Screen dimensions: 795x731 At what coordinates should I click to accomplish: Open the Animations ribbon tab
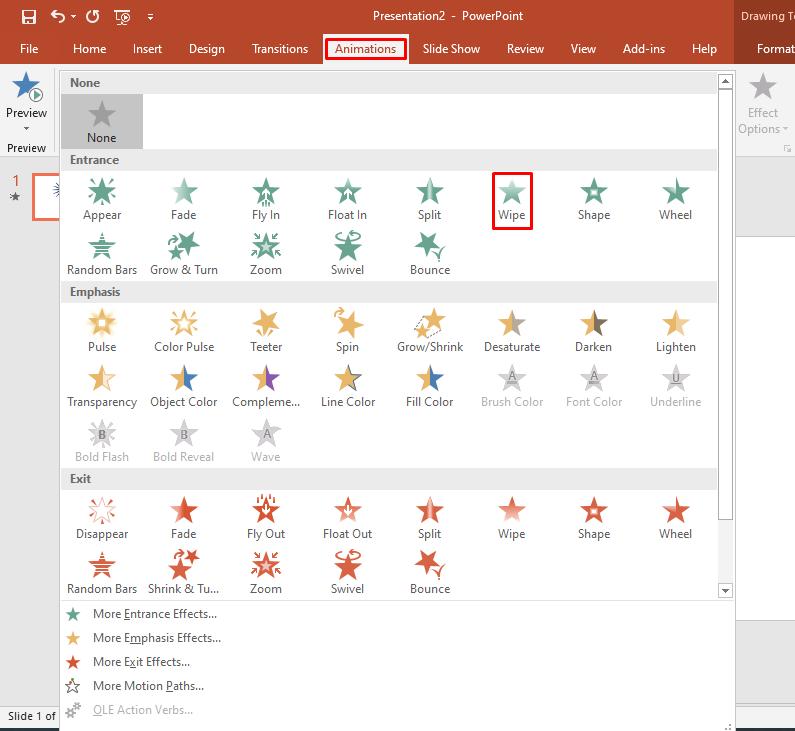click(365, 49)
